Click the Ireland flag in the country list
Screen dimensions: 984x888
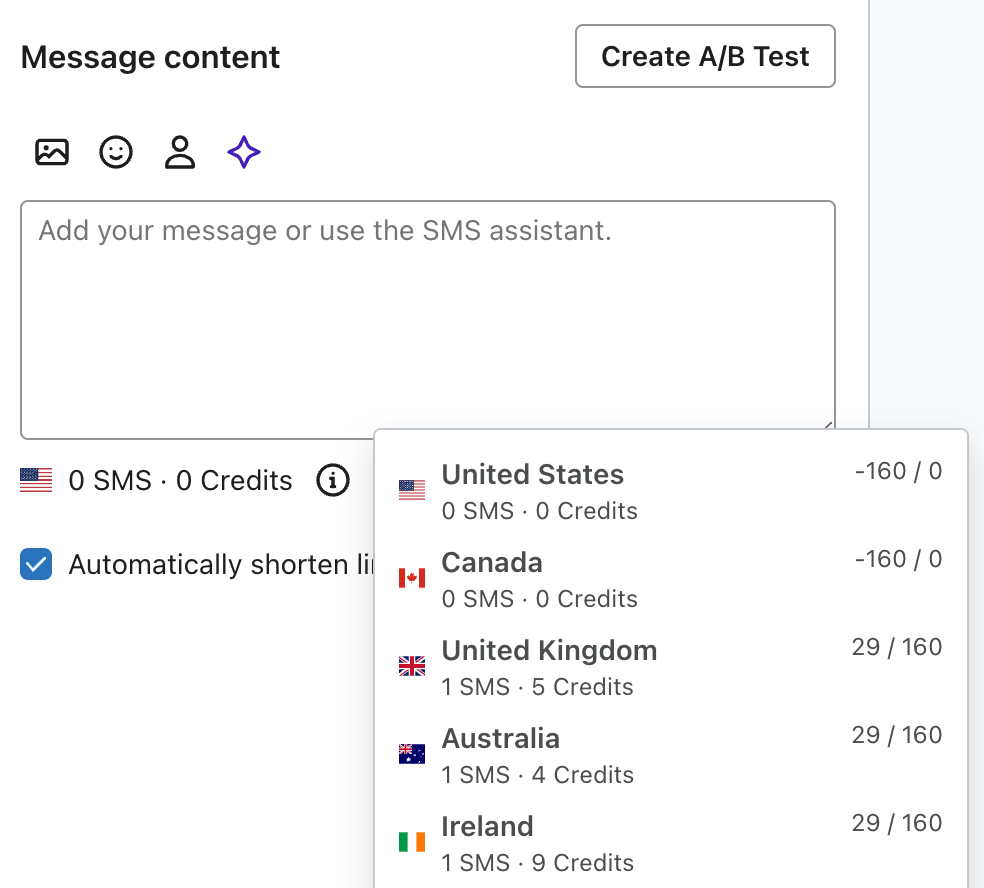(412, 842)
